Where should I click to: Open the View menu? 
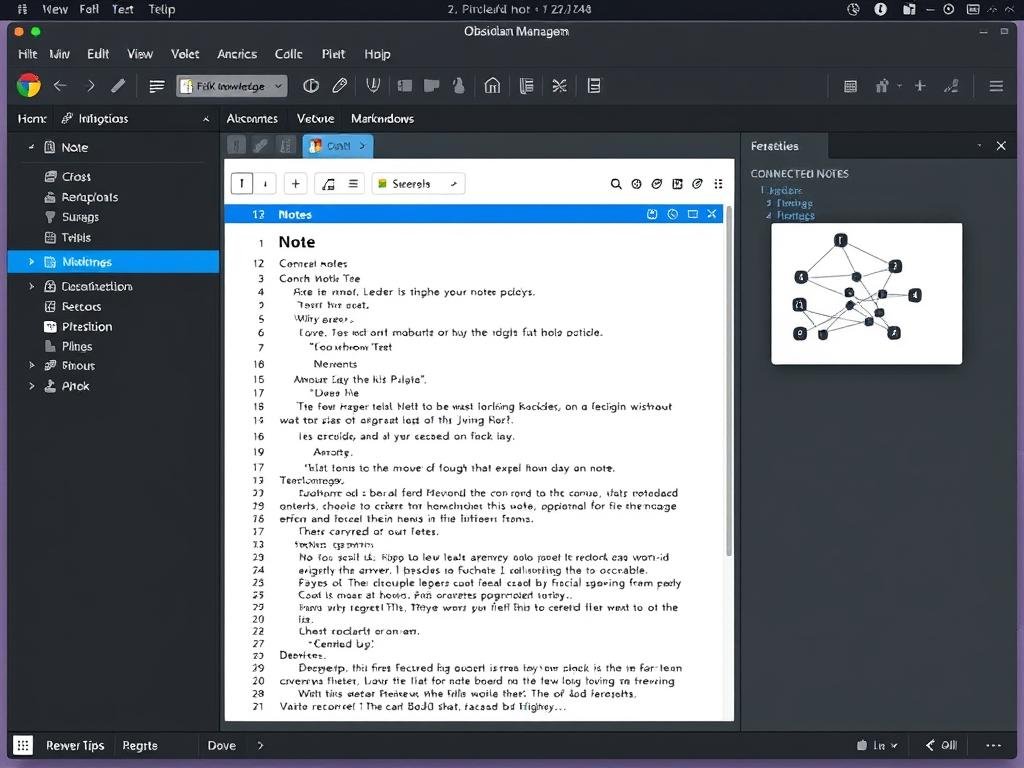[x=139, y=53]
